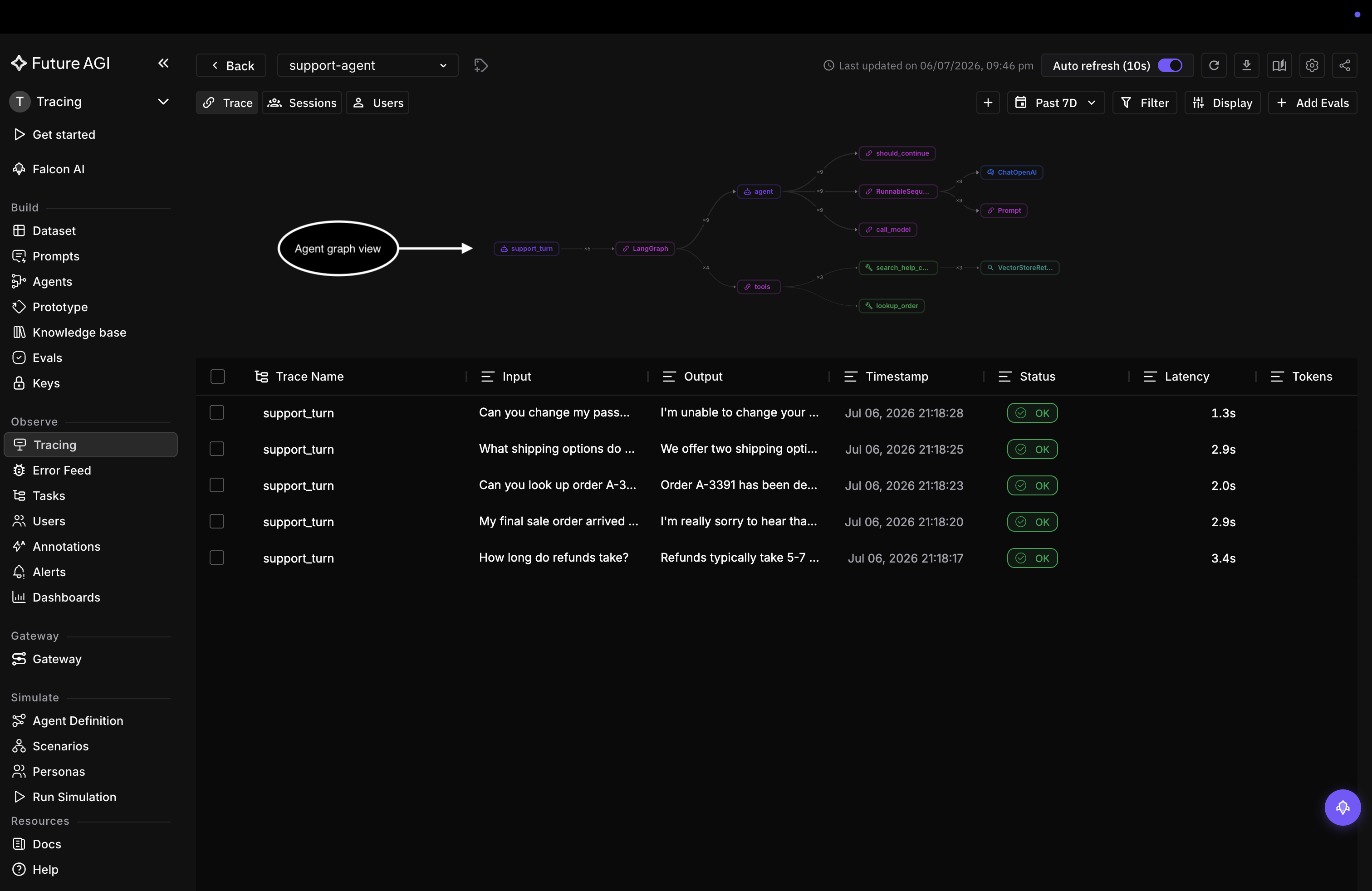
Task: Click the 3.4s latency value
Action: tap(1223, 558)
